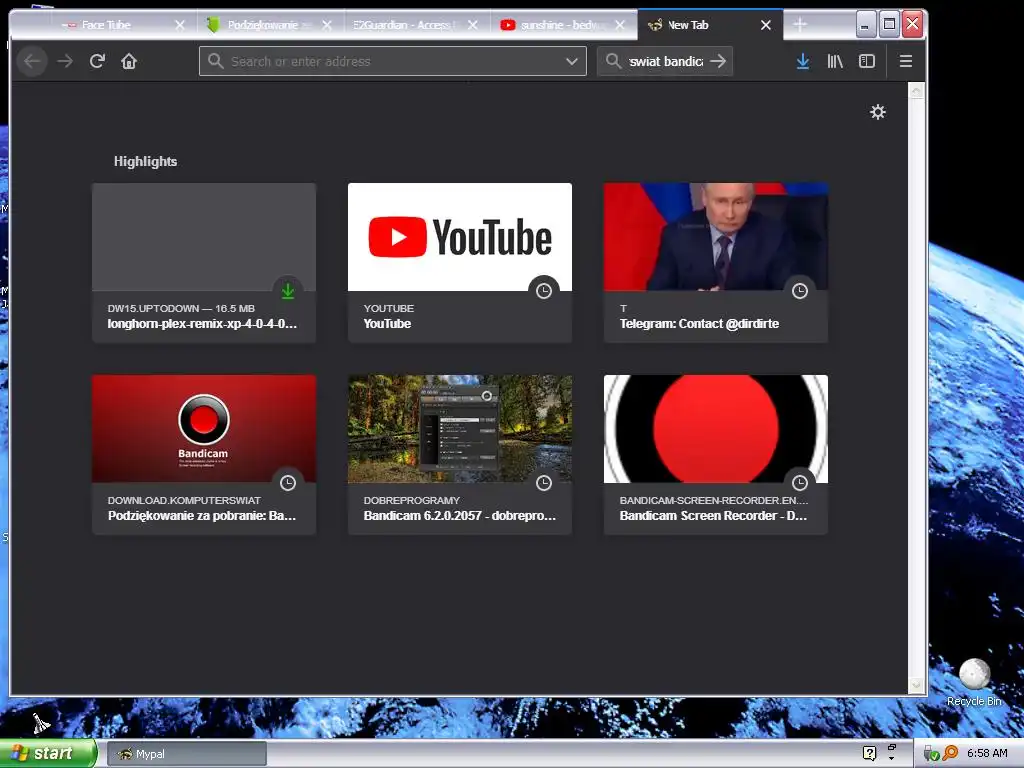Click the clock badge on dobreprogramy tile

tap(544, 483)
